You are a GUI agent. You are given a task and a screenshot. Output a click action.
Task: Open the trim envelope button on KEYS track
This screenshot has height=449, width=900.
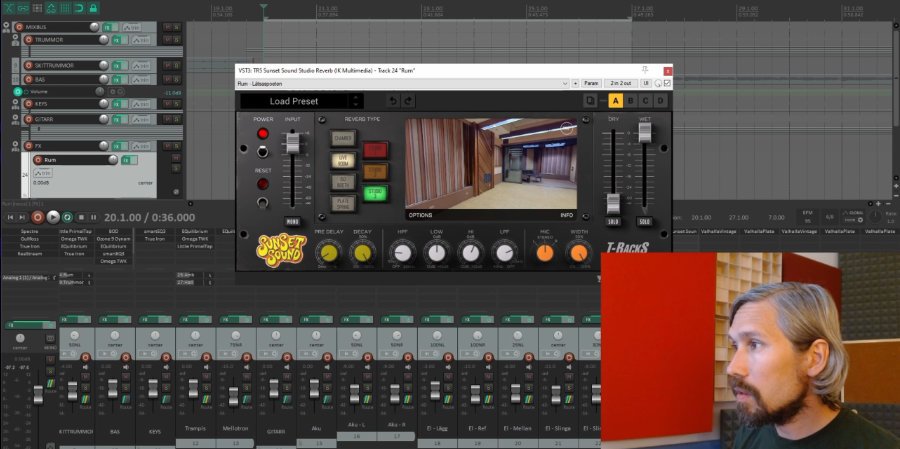pyautogui.click(x=141, y=104)
